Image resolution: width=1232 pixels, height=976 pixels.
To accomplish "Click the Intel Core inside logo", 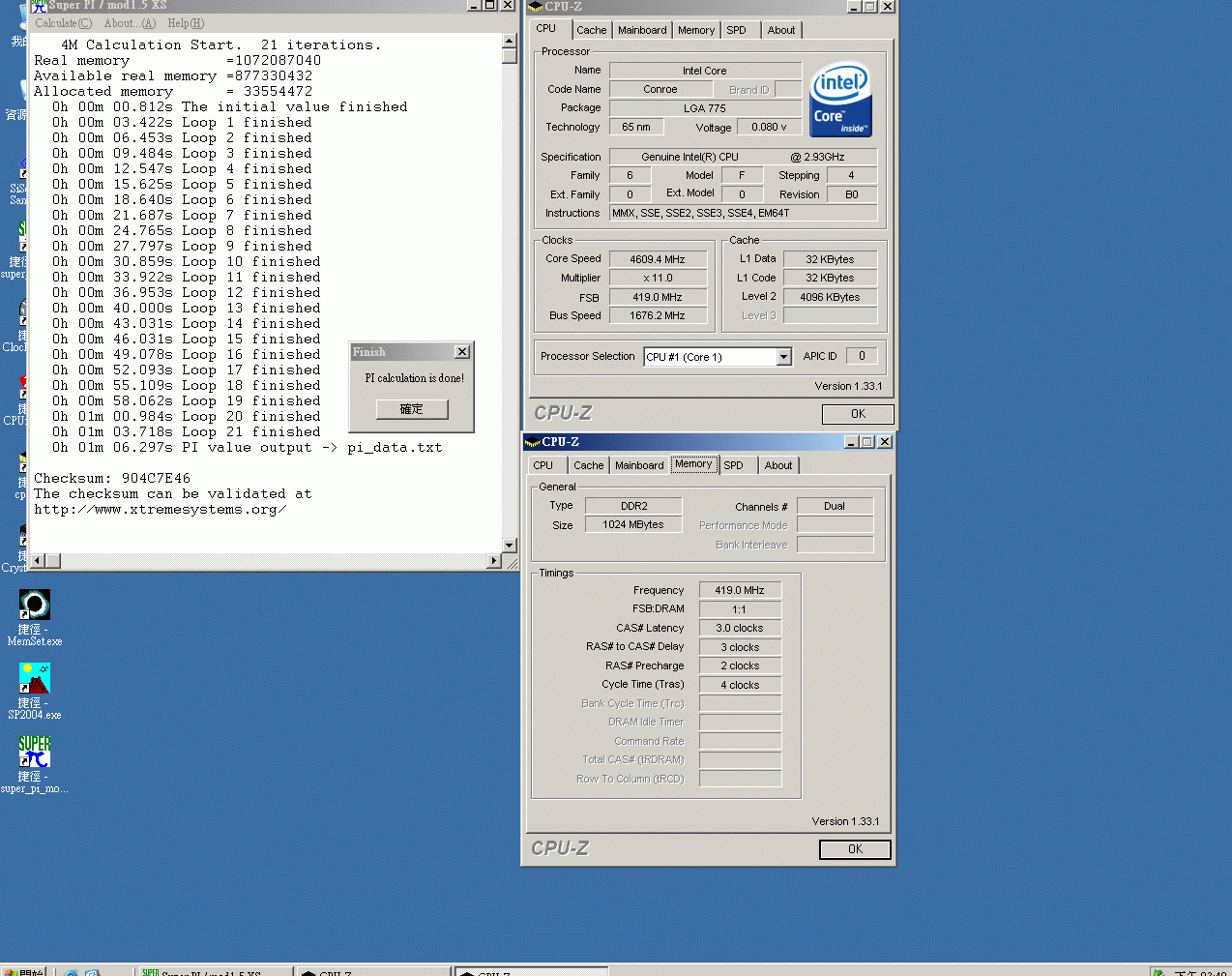I will tap(840, 100).
